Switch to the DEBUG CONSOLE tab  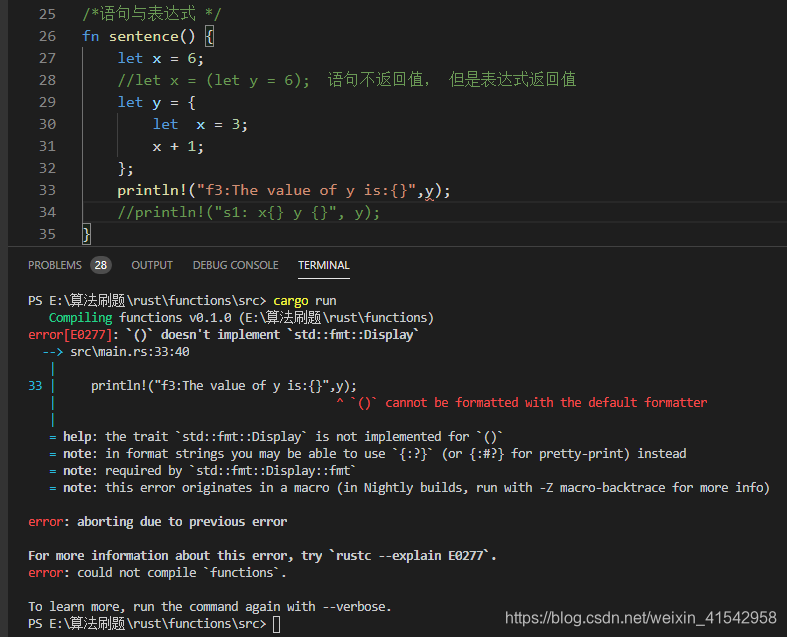(x=235, y=265)
